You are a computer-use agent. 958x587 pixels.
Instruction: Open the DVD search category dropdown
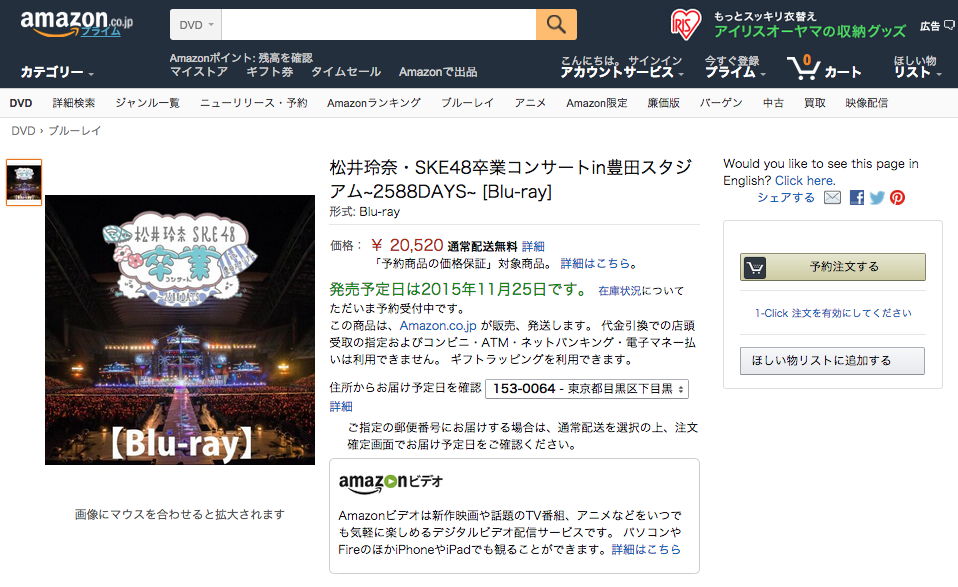tap(196, 24)
